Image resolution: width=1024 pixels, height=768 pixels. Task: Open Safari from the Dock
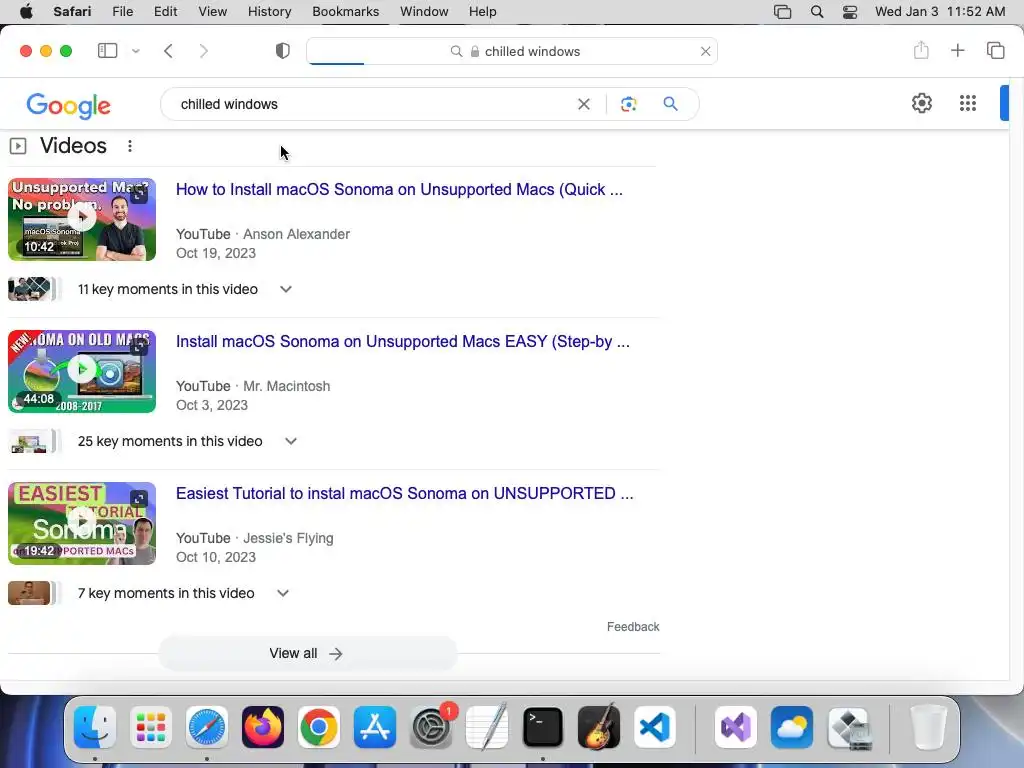coord(207,727)
